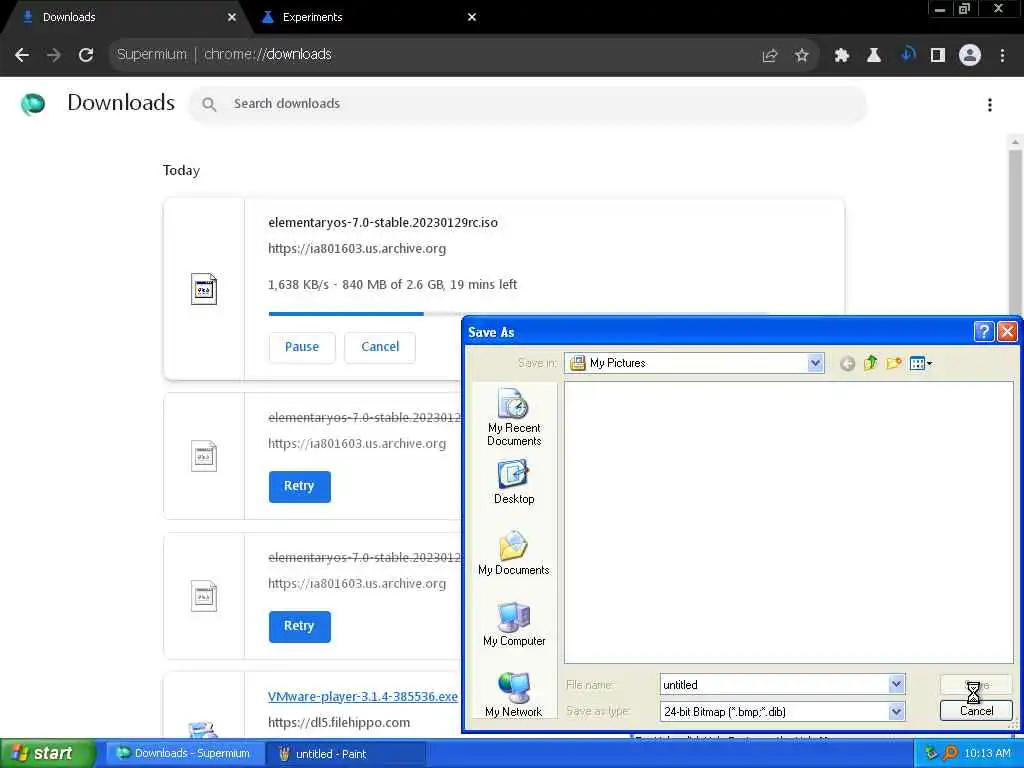
Task: Expand the Save as type dropdown
Action: (x=897, y=712)
